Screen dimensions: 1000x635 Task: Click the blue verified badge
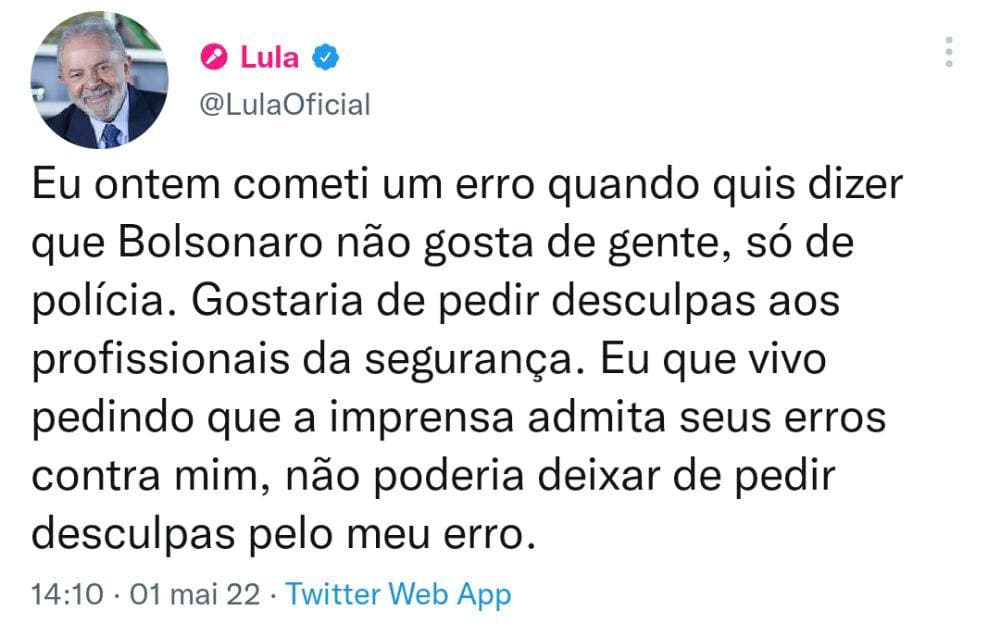326,57
